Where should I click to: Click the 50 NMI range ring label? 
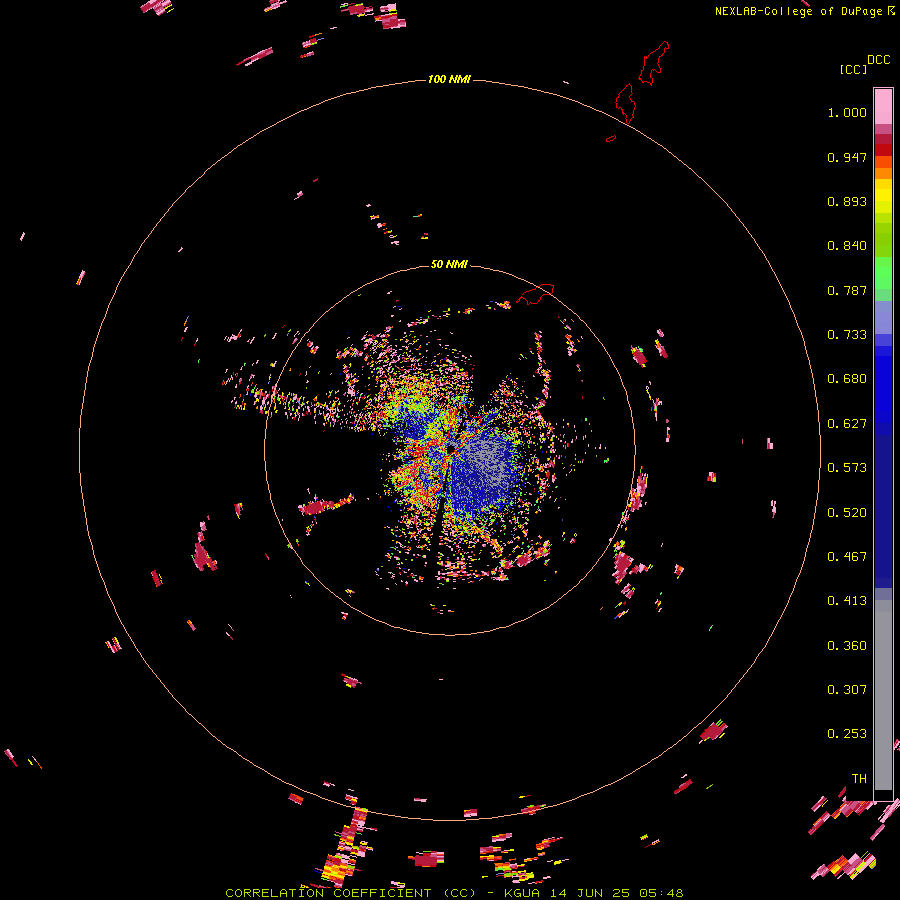tap(449, 264)
